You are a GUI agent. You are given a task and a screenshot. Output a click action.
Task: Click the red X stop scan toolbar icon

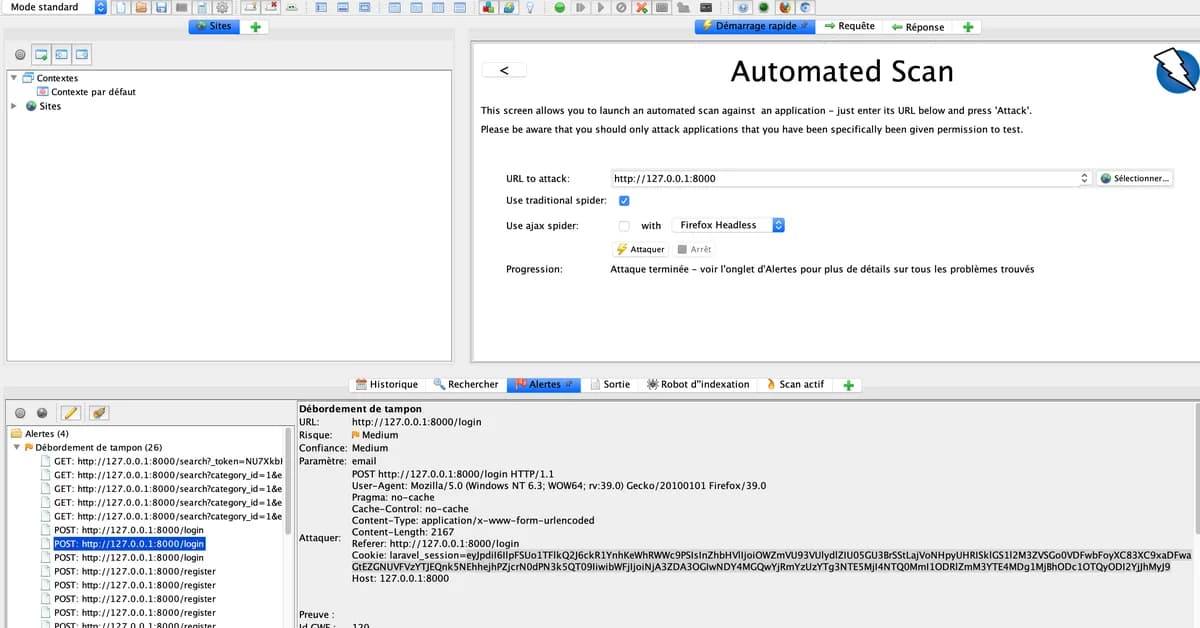640,9
